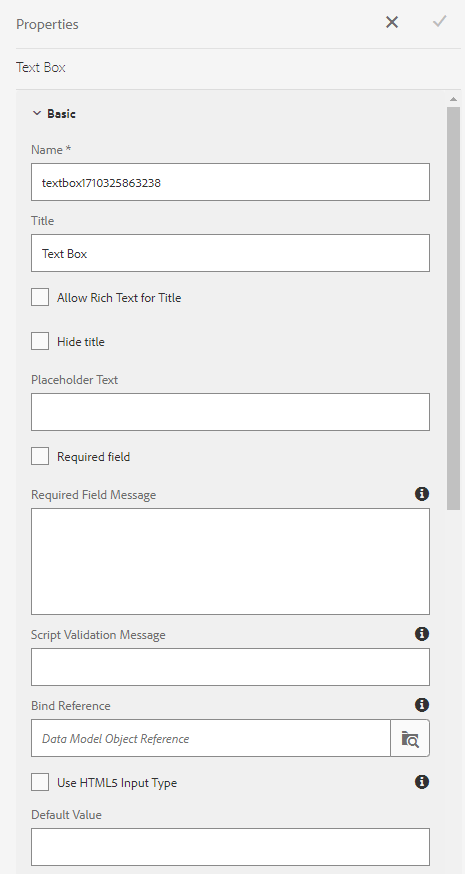The width and height of the screenshot is (465, 874).
Task: Click the scrollbar up arrow
Action: [x=453, y=99]
